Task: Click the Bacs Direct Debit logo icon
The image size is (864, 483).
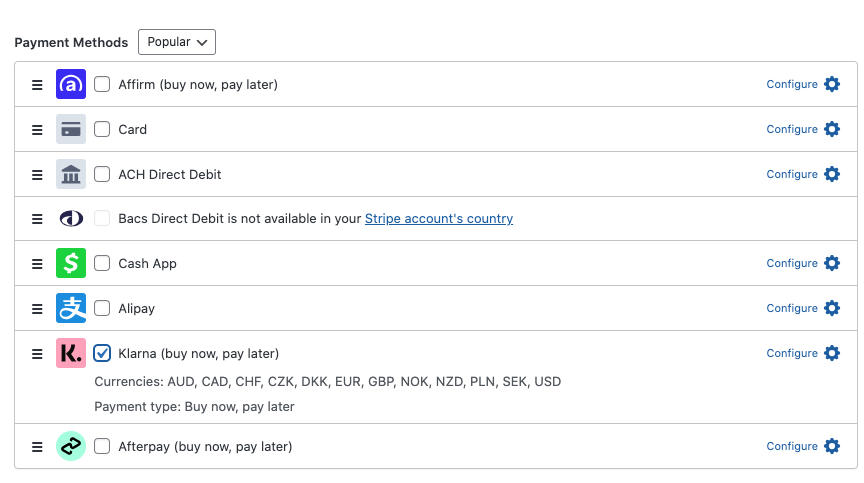Action: click(71, 219)
